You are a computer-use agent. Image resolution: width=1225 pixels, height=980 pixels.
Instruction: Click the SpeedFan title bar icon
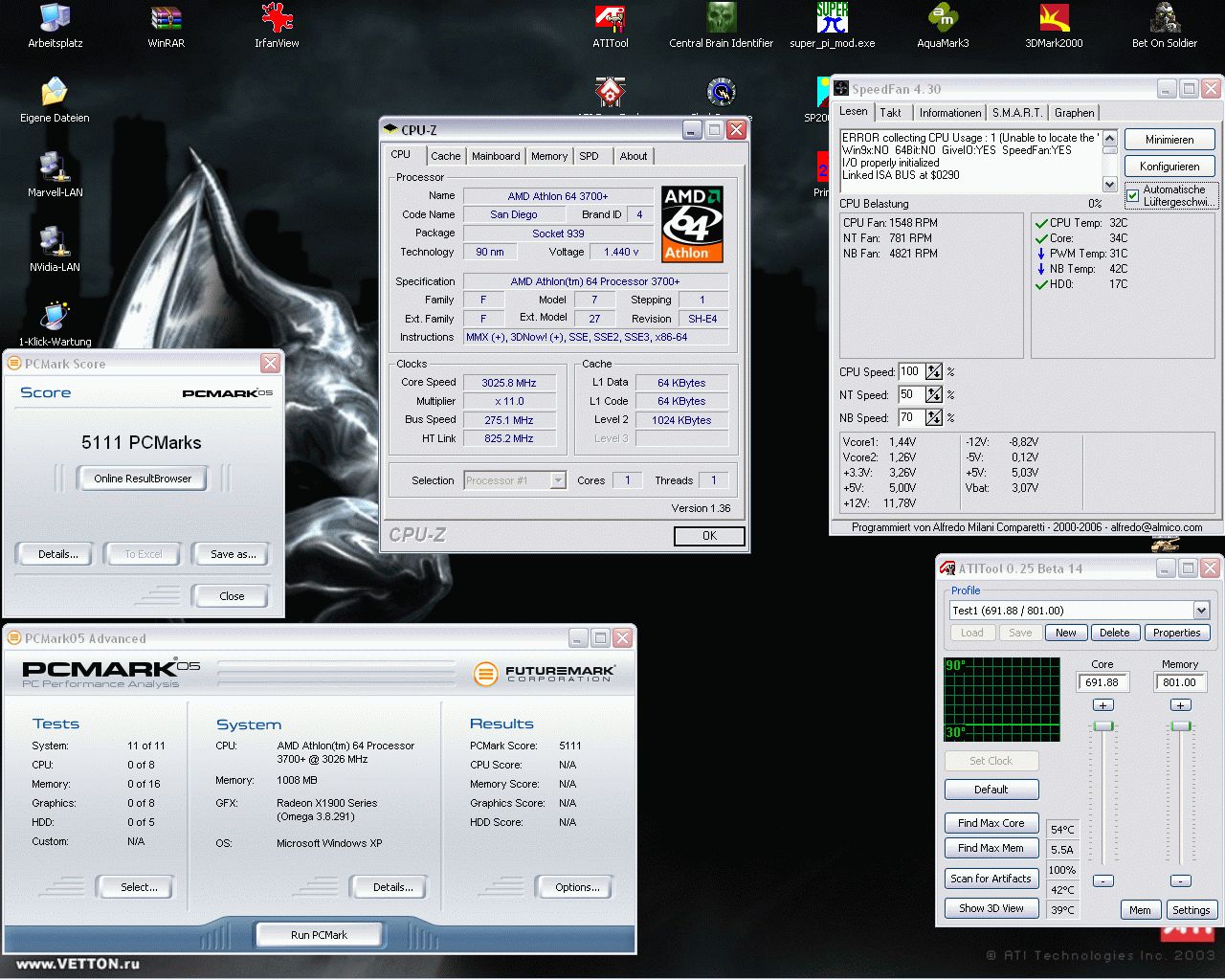tap(841, 89)
